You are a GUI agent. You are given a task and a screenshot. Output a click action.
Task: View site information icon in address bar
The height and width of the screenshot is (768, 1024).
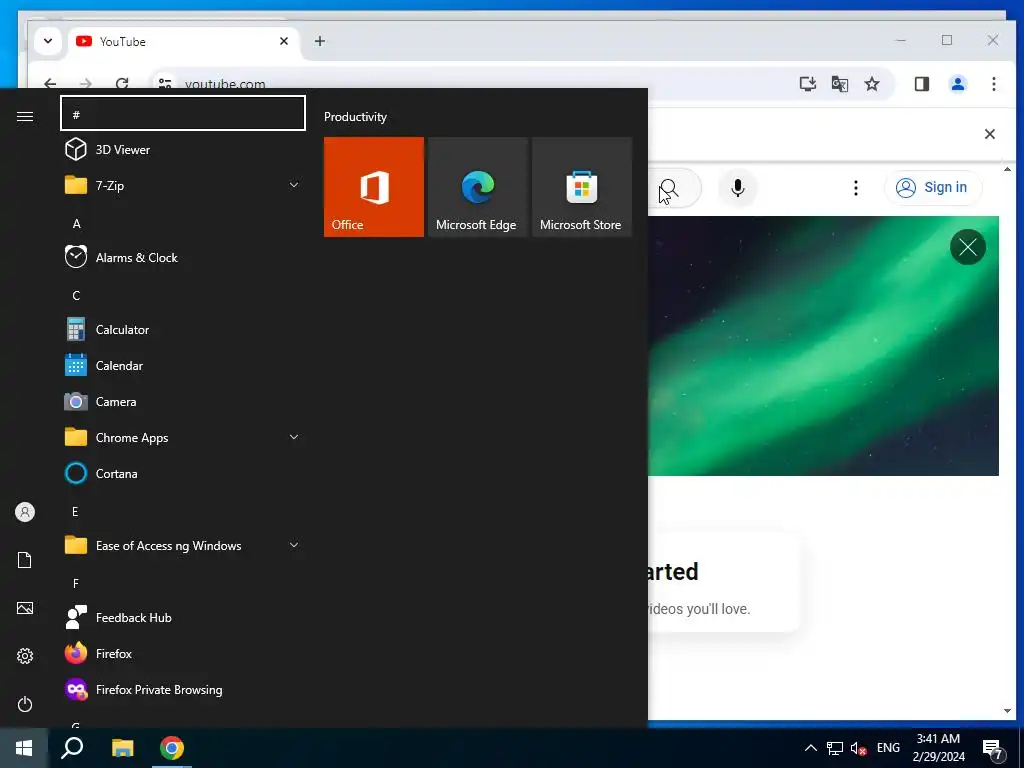coord(165,84)
